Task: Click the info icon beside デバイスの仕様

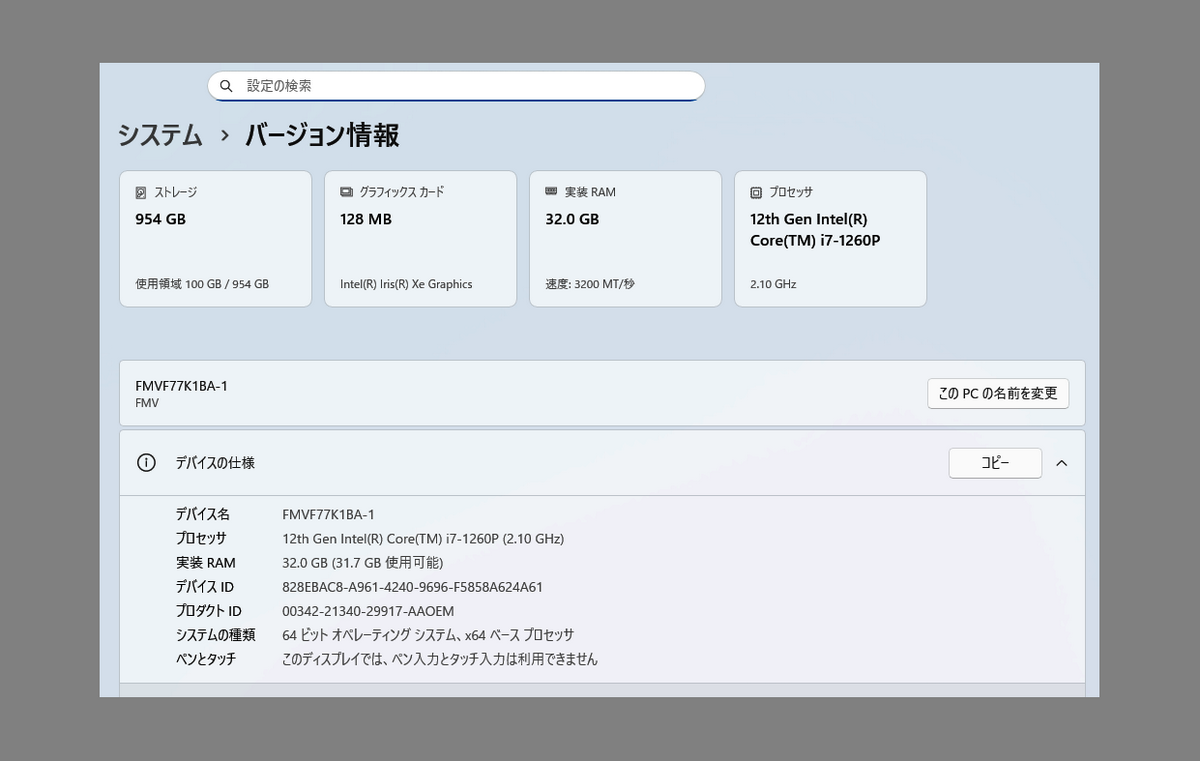Action: click(x=146, y=463)
